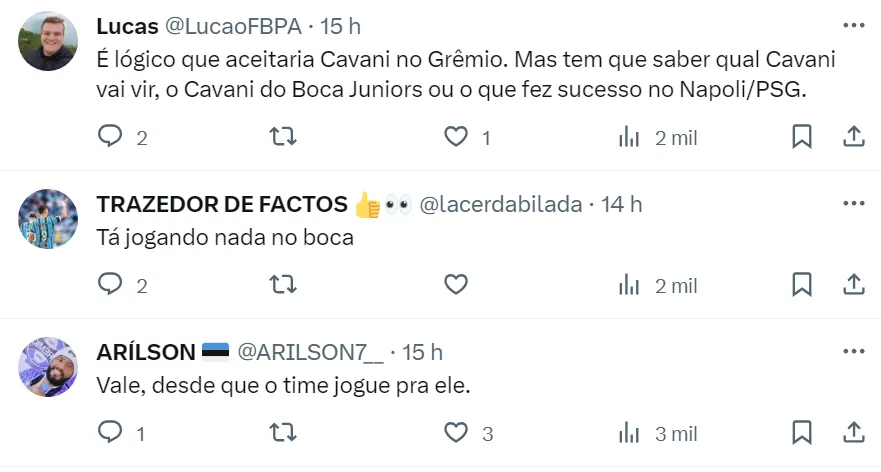Screen dimensions: 881x472
Task: Share Lucas's tweet
Action: (853, 137)
